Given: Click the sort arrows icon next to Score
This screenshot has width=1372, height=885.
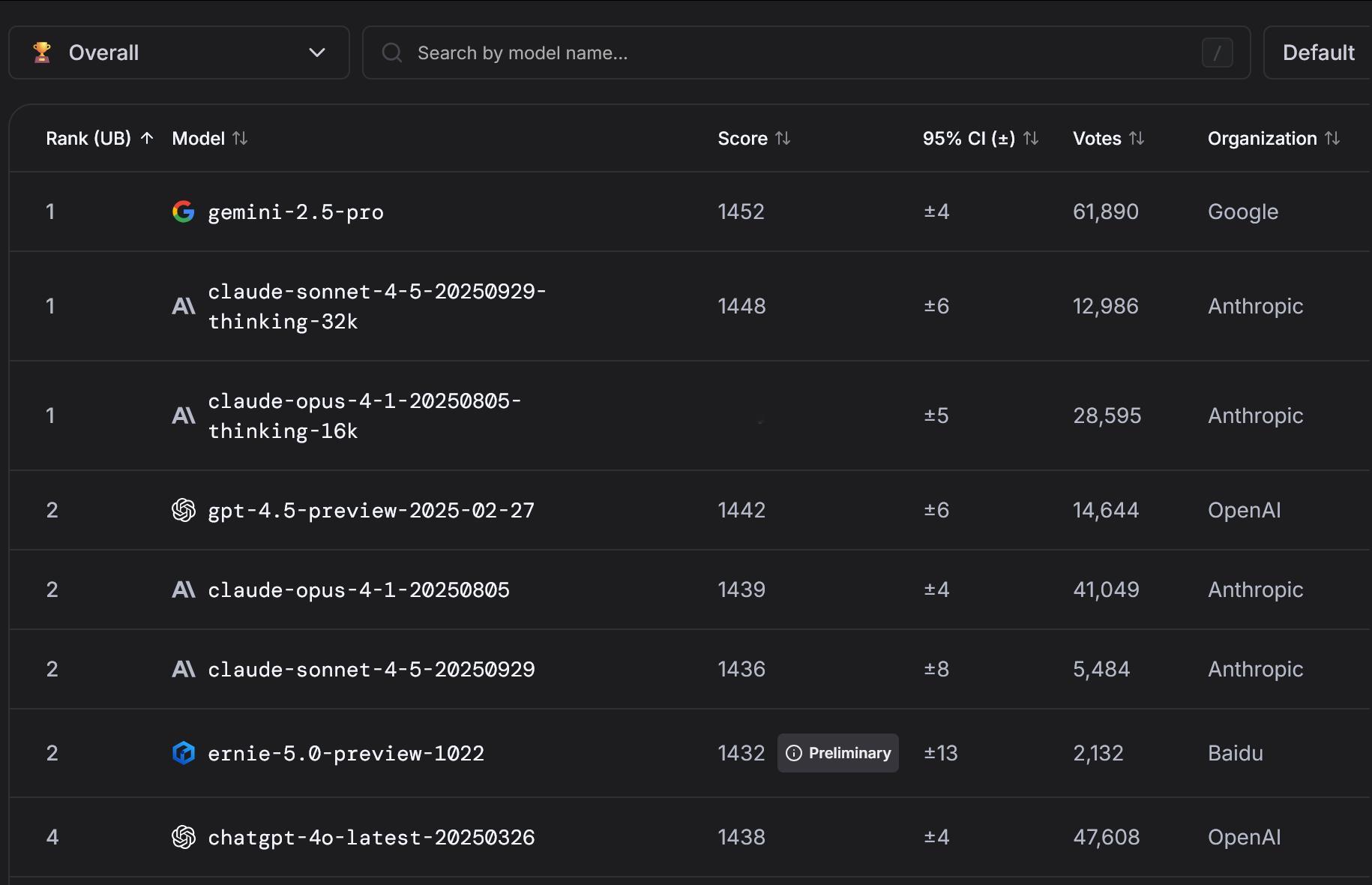Looking at the screenshot, I should click(x=783, y=139).
